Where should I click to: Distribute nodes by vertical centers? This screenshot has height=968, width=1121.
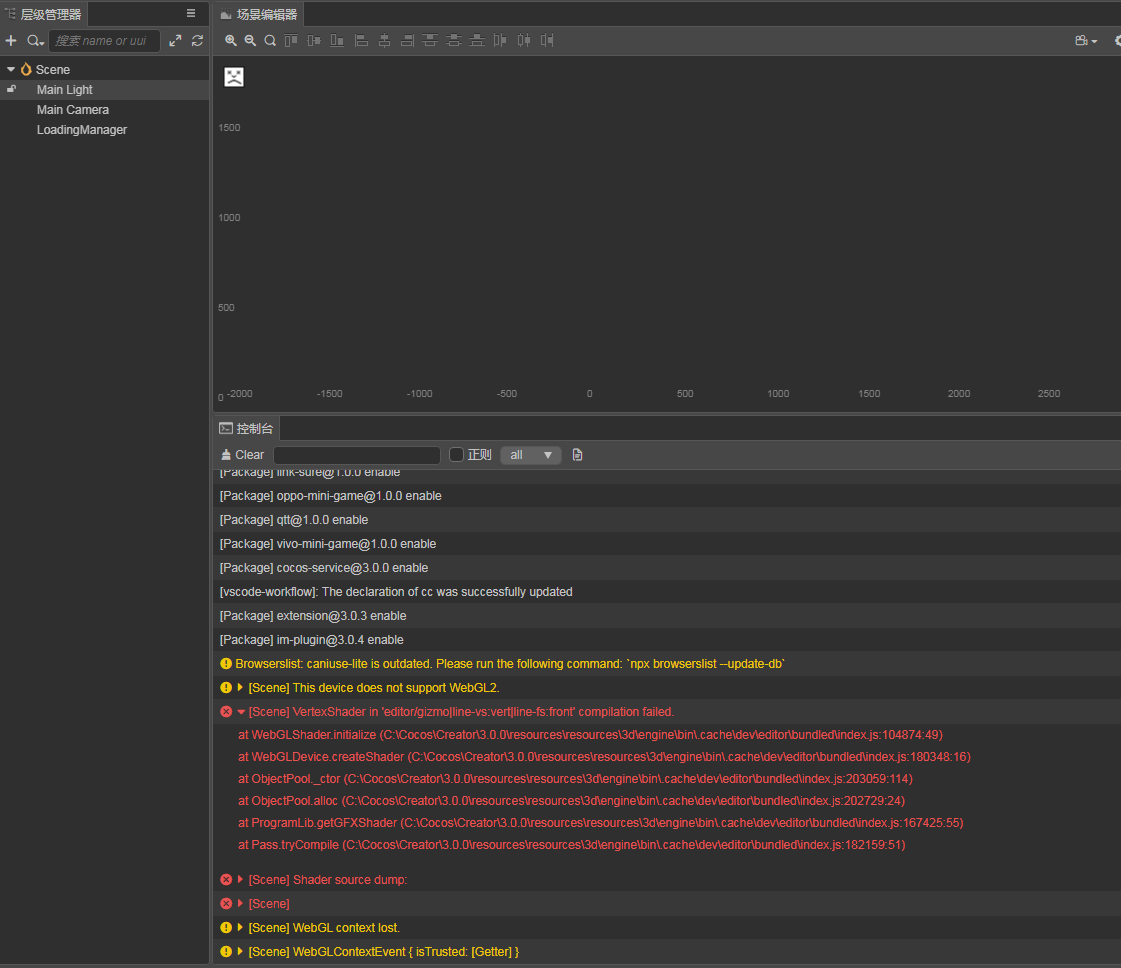point(453,41)
